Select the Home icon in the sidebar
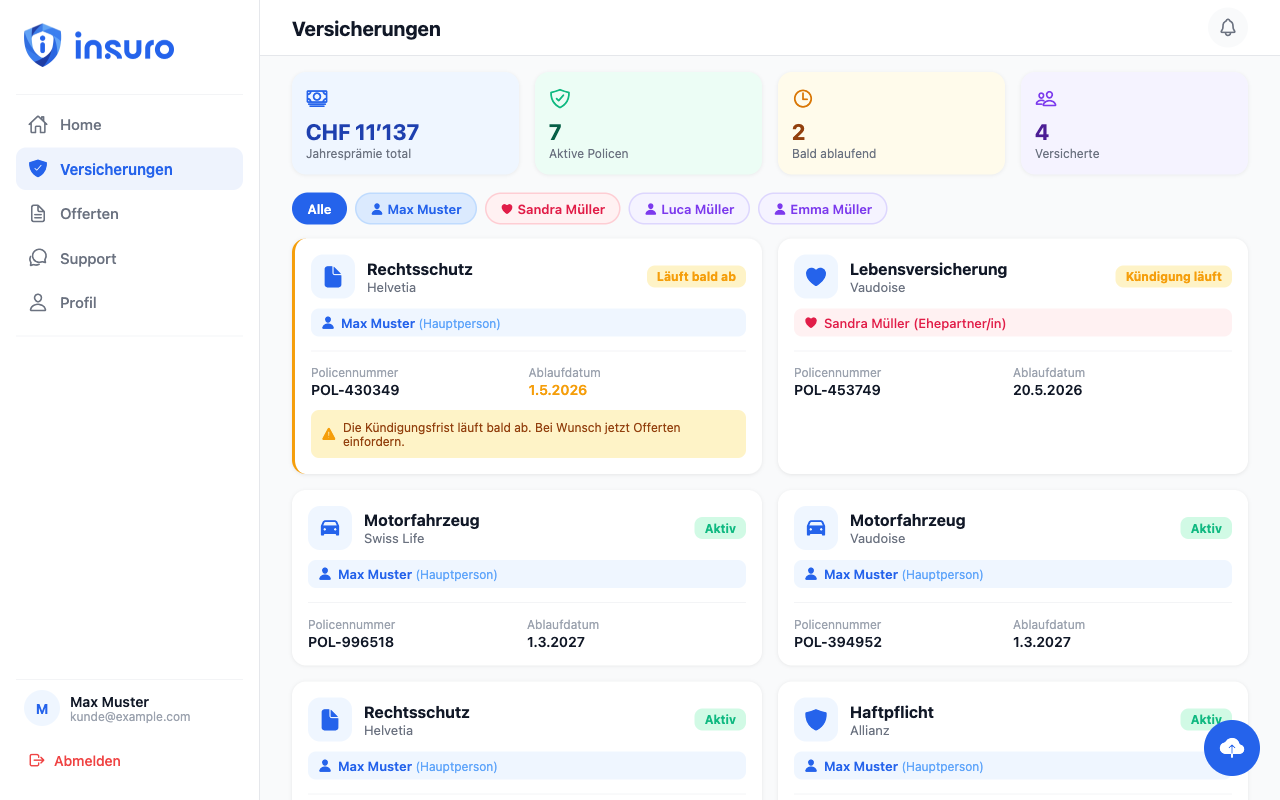 [x=39, y=124]
